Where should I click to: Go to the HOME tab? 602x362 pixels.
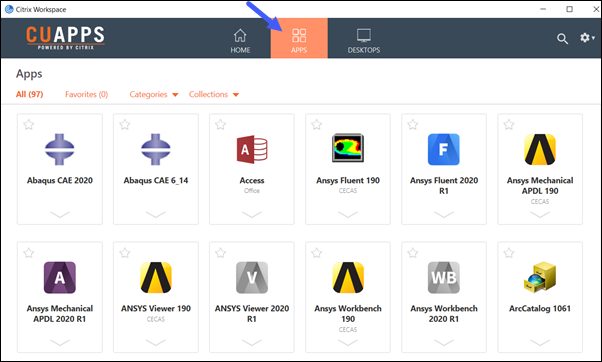click(240, 41)
